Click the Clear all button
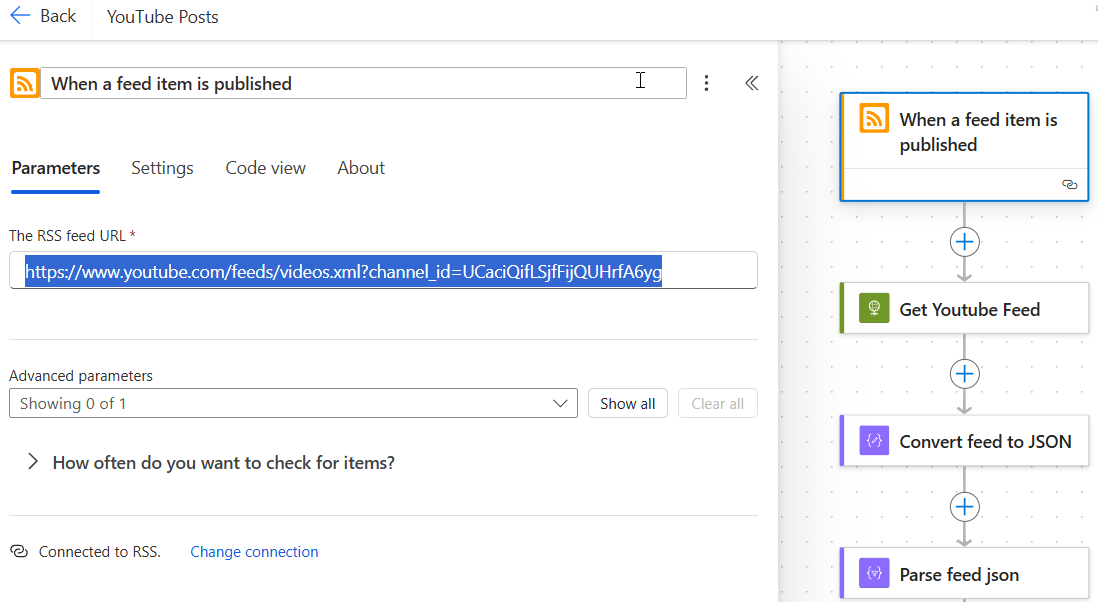The width and height of the screenshot is (1098, 602). [718, 403]
